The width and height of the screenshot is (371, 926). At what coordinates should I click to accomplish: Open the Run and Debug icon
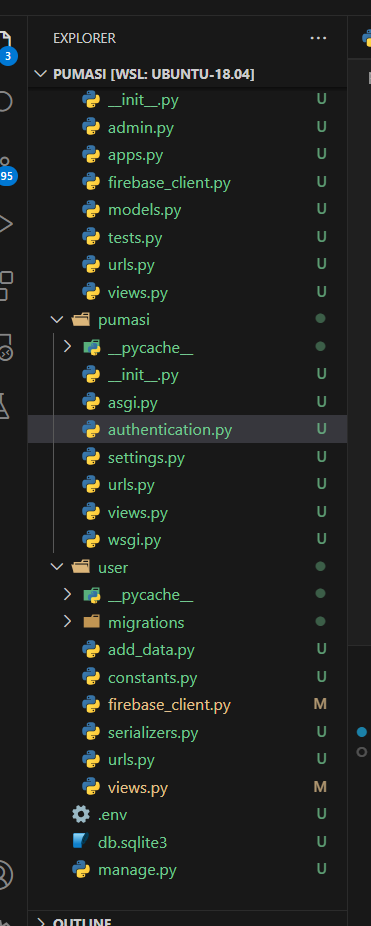tap(5, 224)
